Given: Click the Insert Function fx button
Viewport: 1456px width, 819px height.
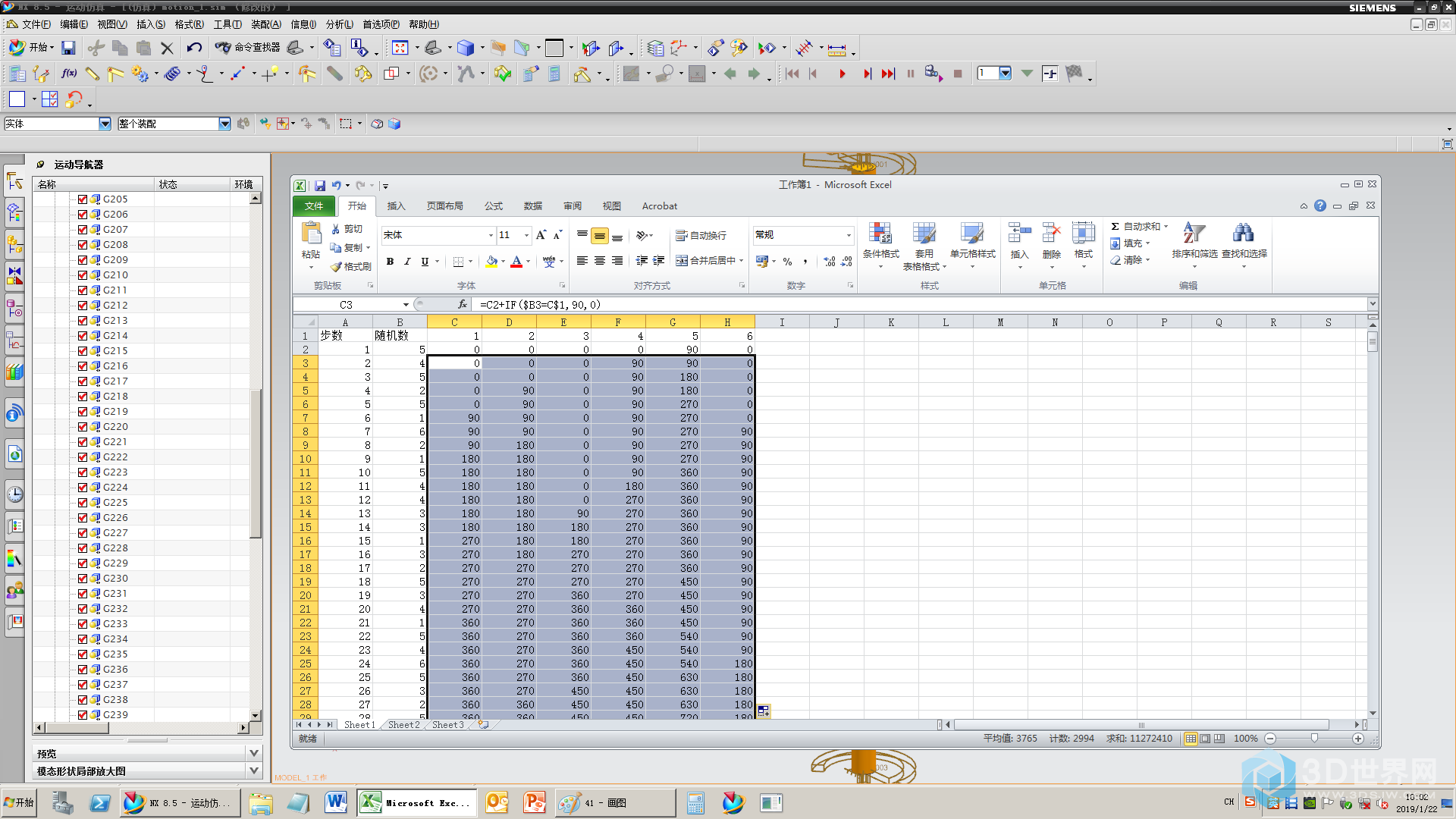Looking at the screenshot, I should [463, 304].
